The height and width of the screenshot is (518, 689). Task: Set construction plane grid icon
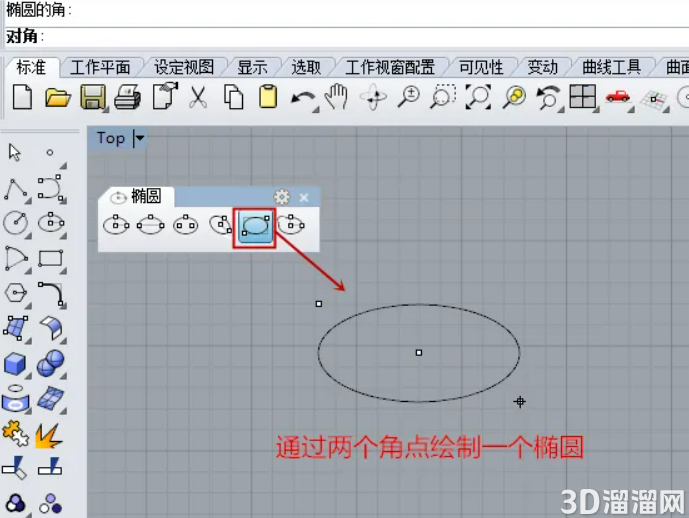point(653,99)
